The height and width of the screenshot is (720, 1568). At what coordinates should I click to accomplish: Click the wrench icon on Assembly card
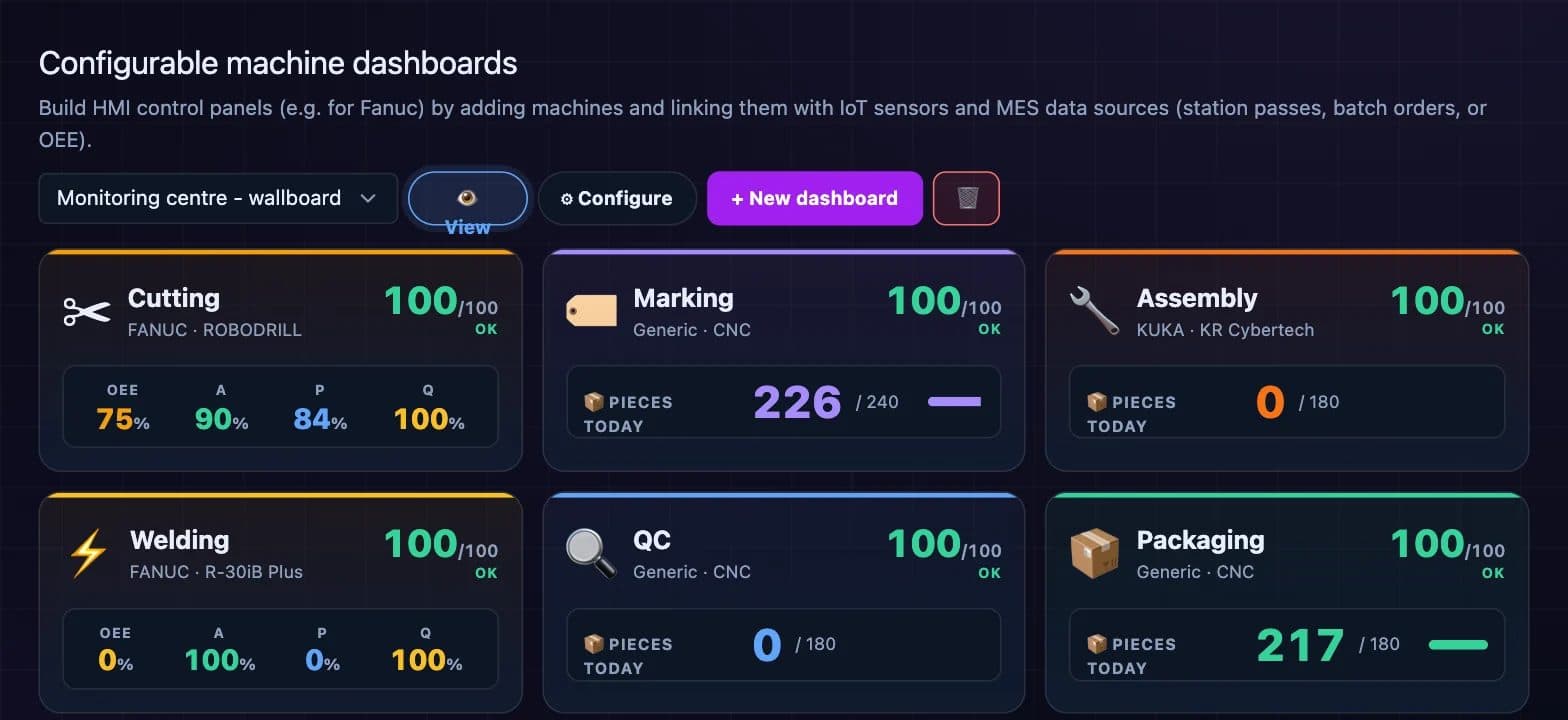tap(1094, 311)
